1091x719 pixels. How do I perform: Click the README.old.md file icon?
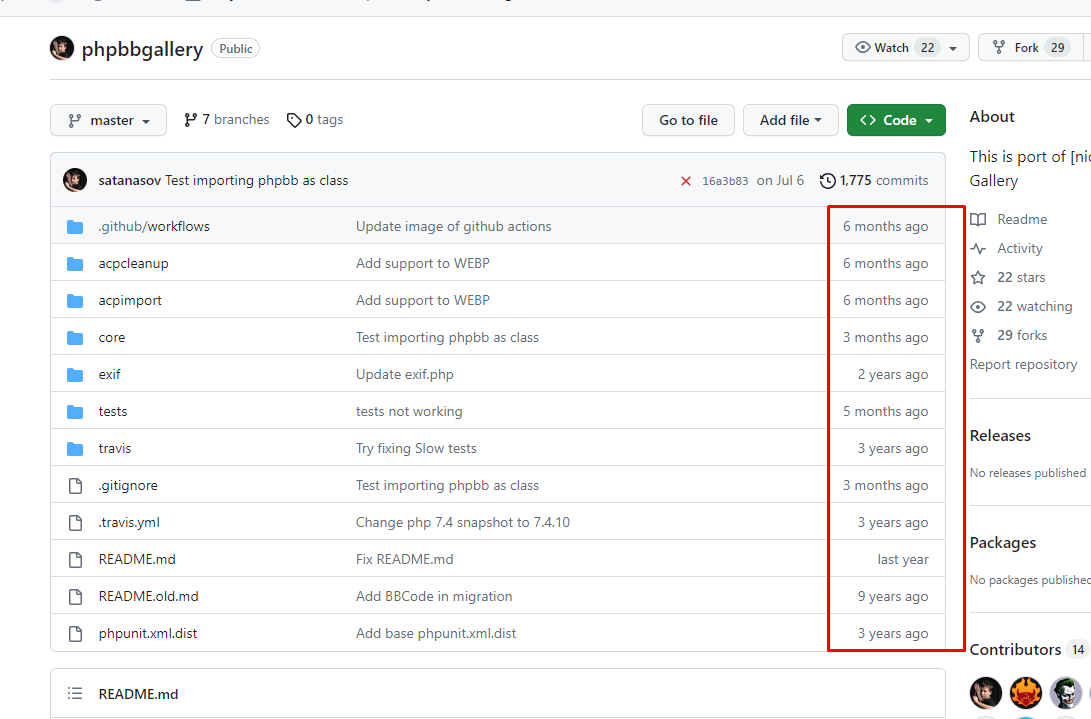75,596
